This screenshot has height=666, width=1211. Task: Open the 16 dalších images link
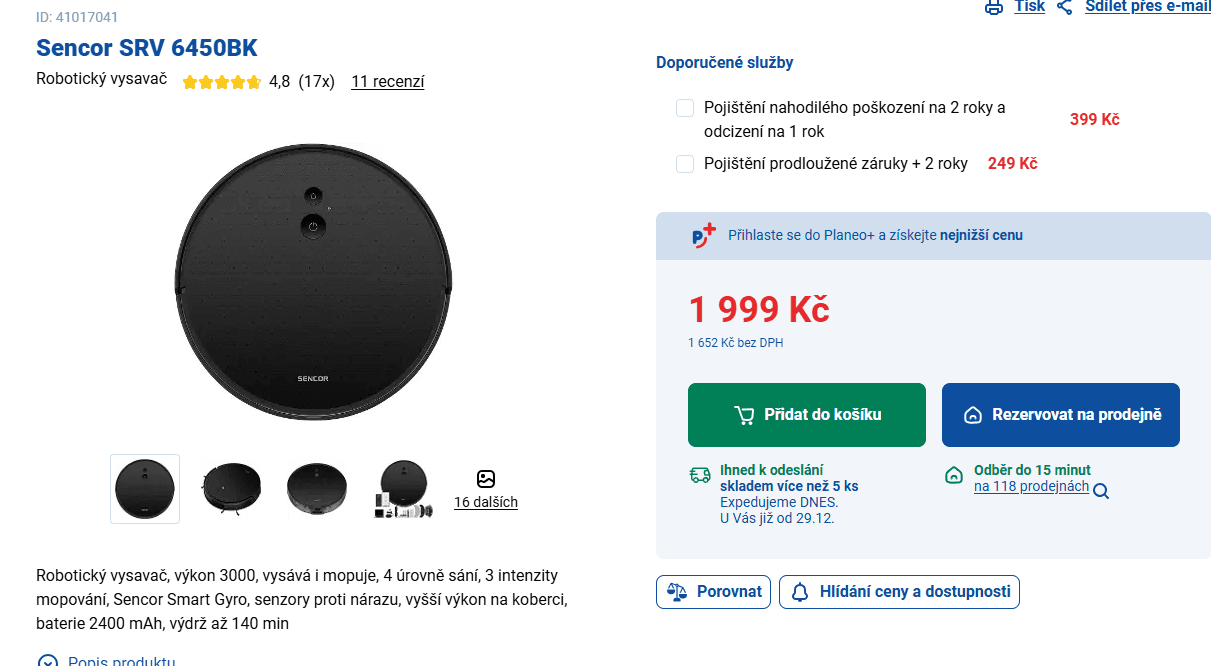click(486, 502)
